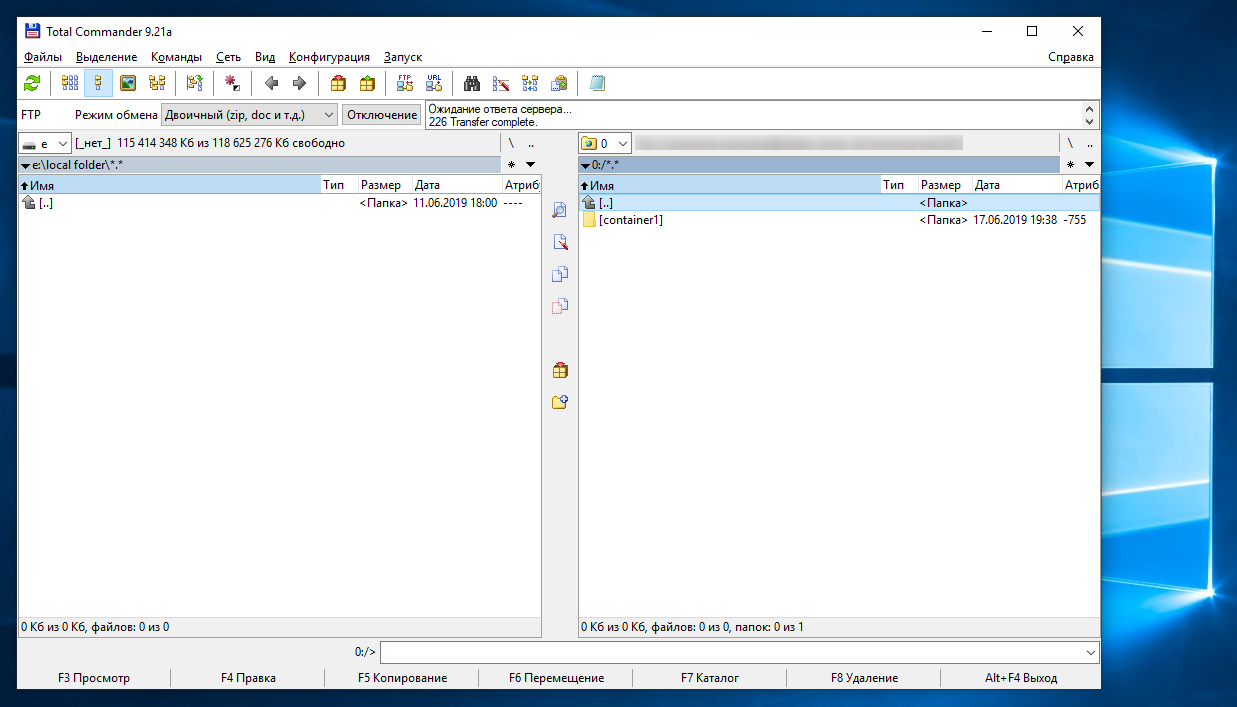The width and height of the screenshot is (1237, 707).
Task: Click the Edit (pencil) icon in the middle bar
Action: tap(560, 242)
